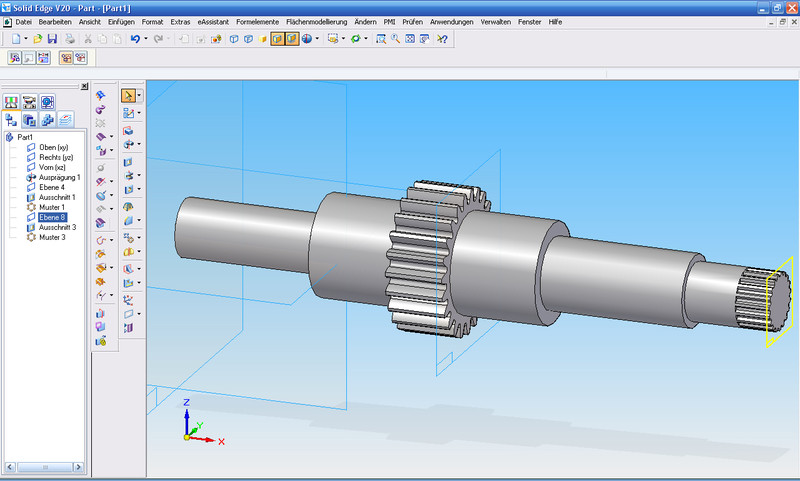Click the Open file folder icon

point(38,39)
